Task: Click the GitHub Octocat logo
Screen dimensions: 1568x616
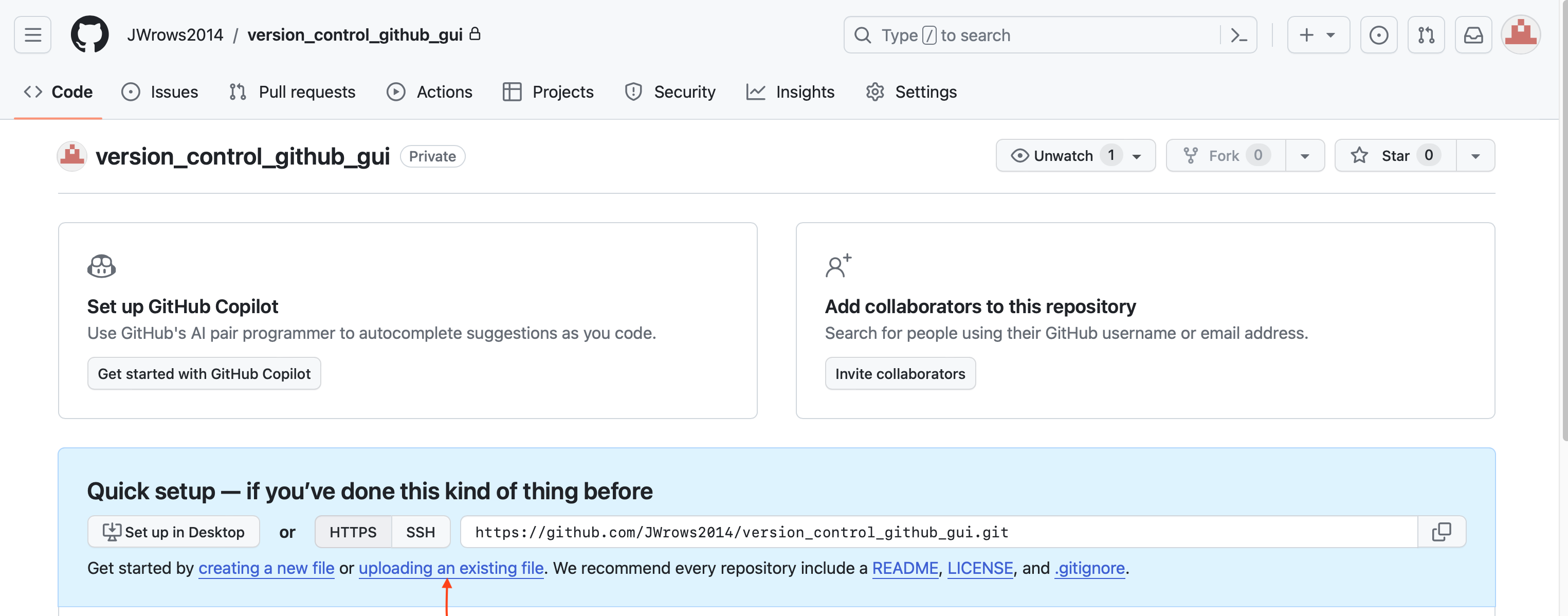Action: 89,34
